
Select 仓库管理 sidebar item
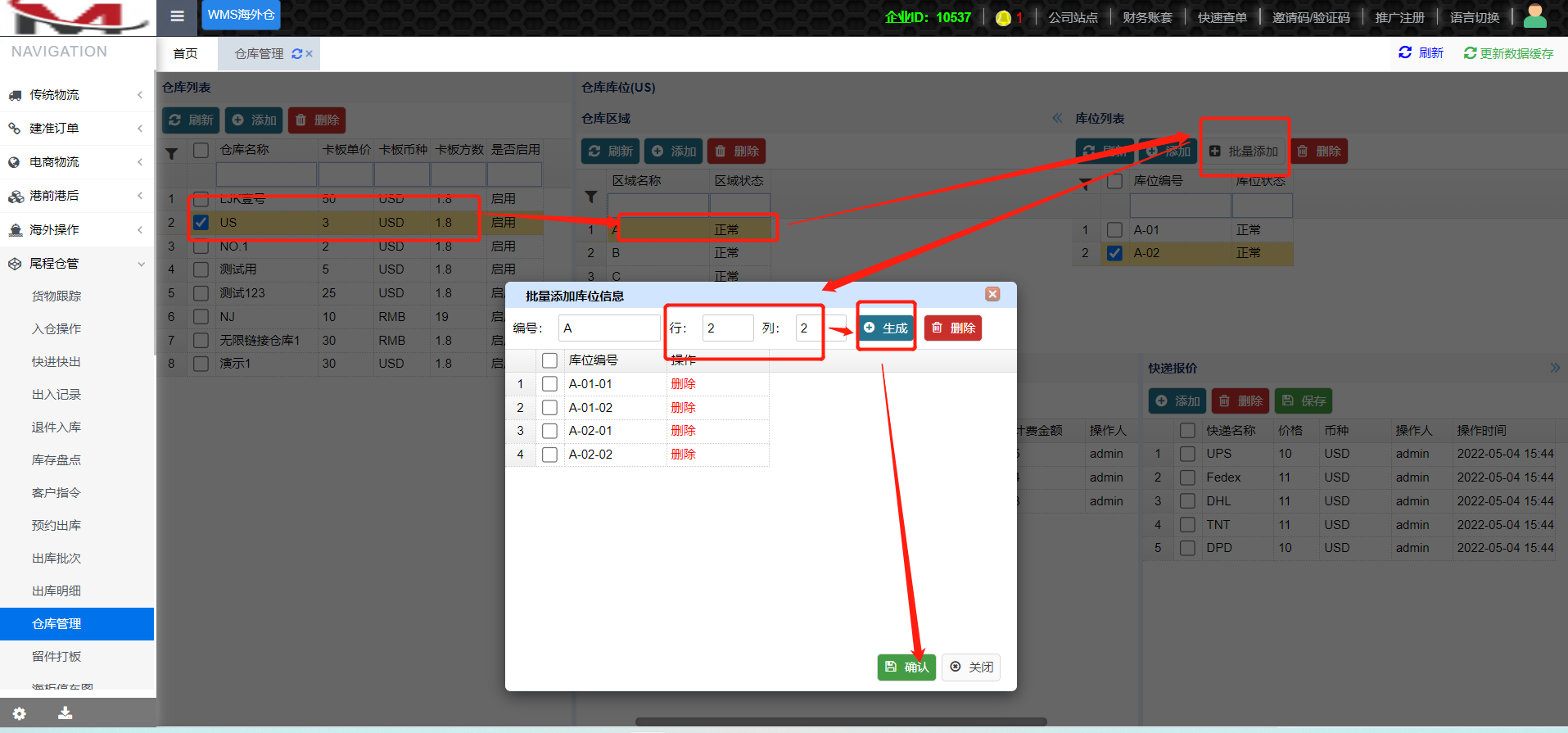[x=77, y=624]
